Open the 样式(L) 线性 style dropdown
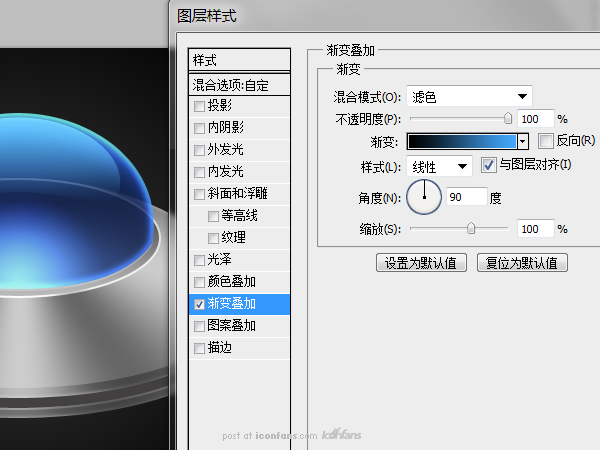The width and height of the screenshot is (600, 450). pyautogui.click(x=439, y=166)
